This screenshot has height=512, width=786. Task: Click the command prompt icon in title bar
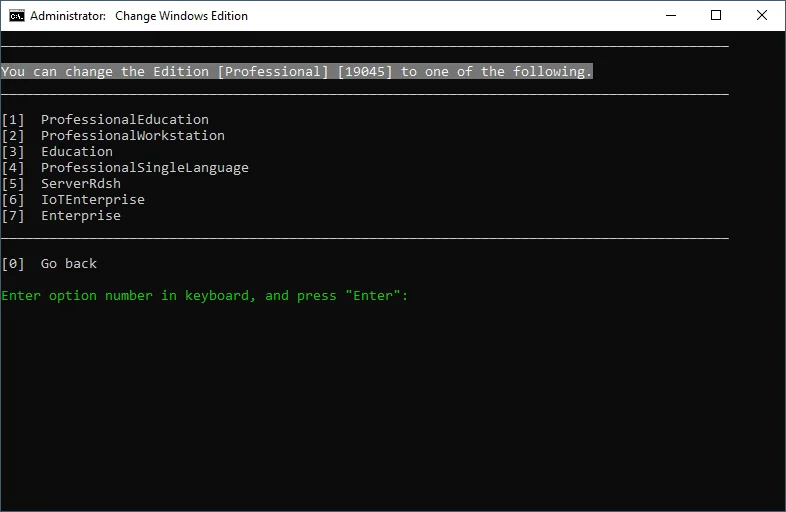click(17, 16)
